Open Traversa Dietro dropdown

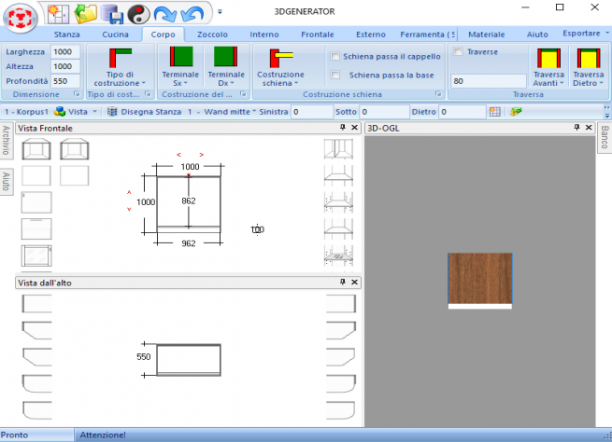(x=588, y=66)
